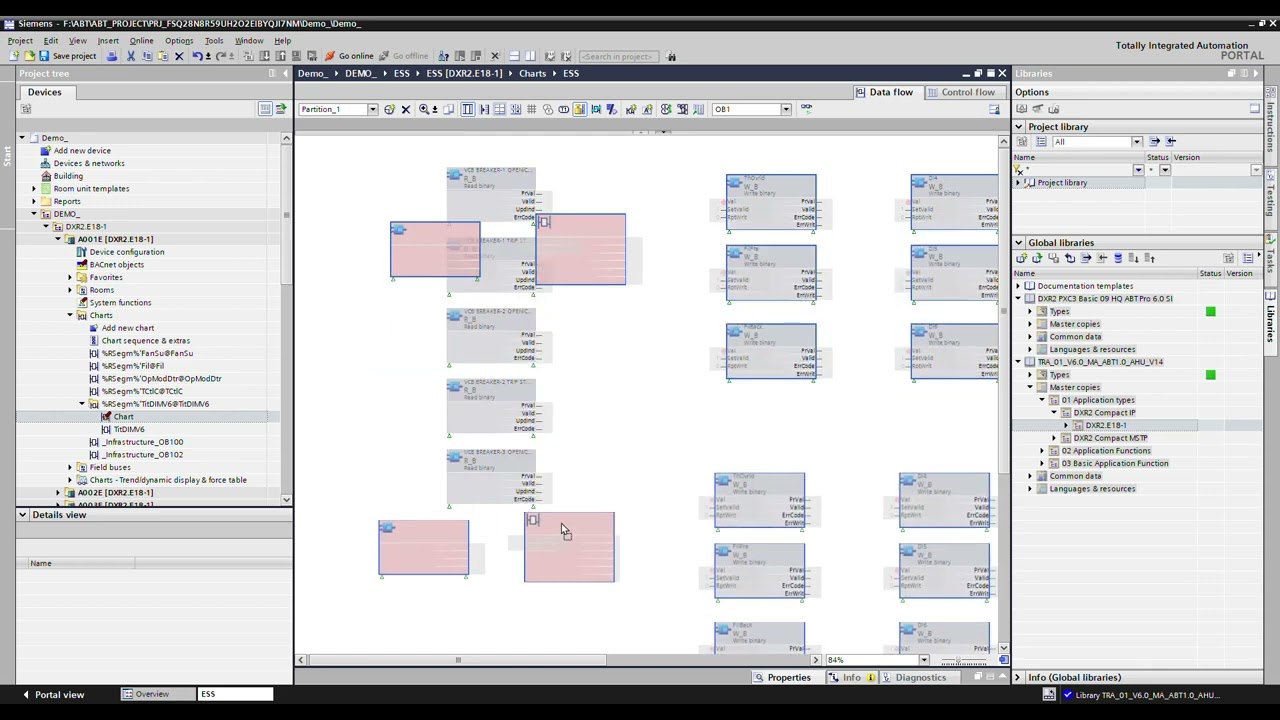Click the Go online button
1280x720 pixels.
[x=349, y=56]
